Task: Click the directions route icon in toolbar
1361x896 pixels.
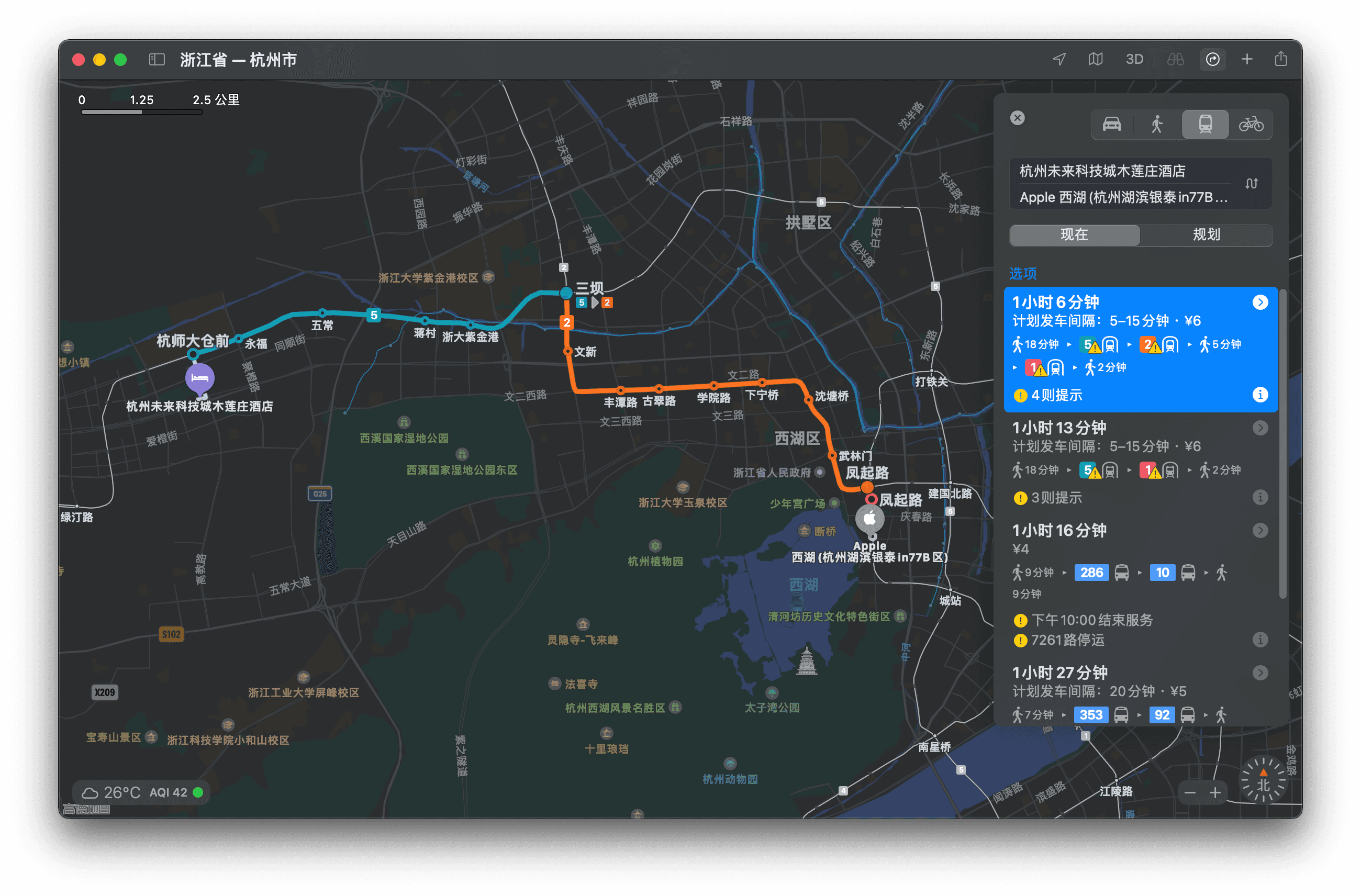Action: pos(1212,60)
